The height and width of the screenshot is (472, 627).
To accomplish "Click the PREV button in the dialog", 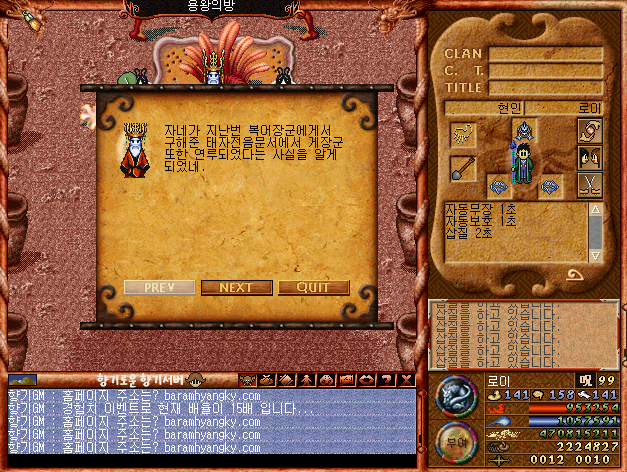I will tap(160, 288).
